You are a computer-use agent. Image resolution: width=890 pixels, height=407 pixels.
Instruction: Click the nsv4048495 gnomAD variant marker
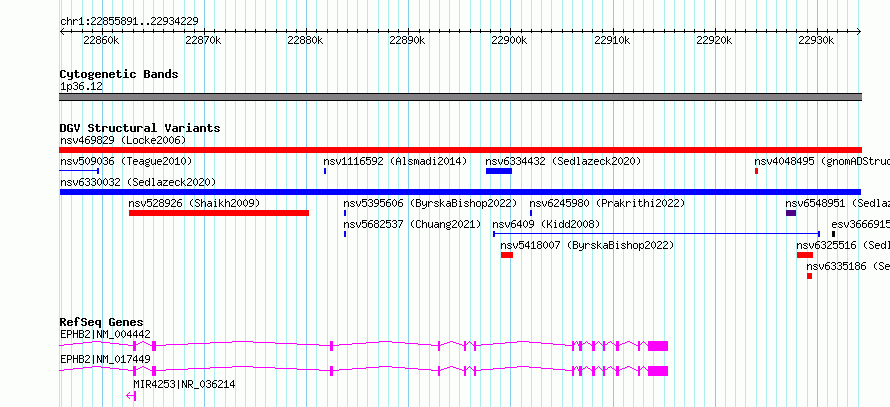click(x=757, y=171)
